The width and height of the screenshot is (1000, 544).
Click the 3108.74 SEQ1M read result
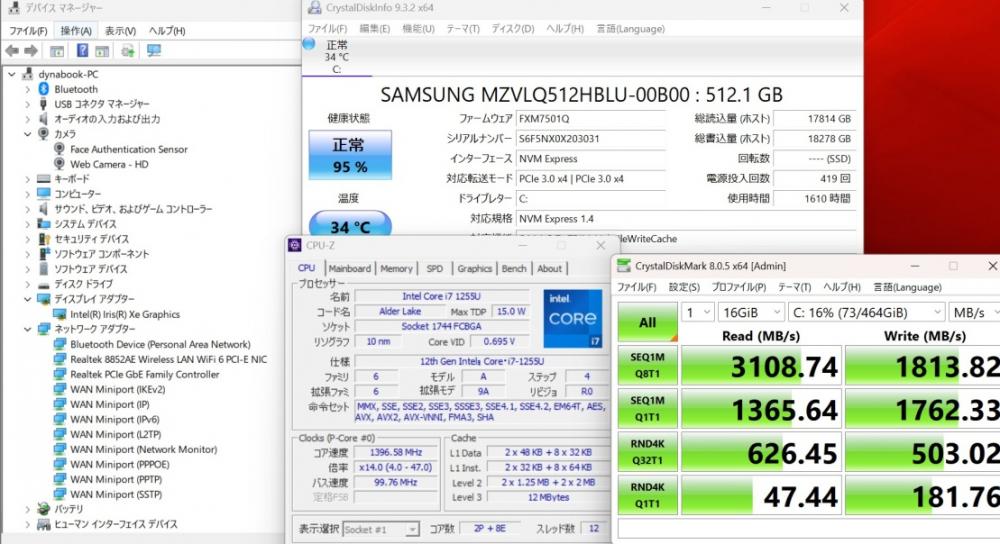[761, 366]
